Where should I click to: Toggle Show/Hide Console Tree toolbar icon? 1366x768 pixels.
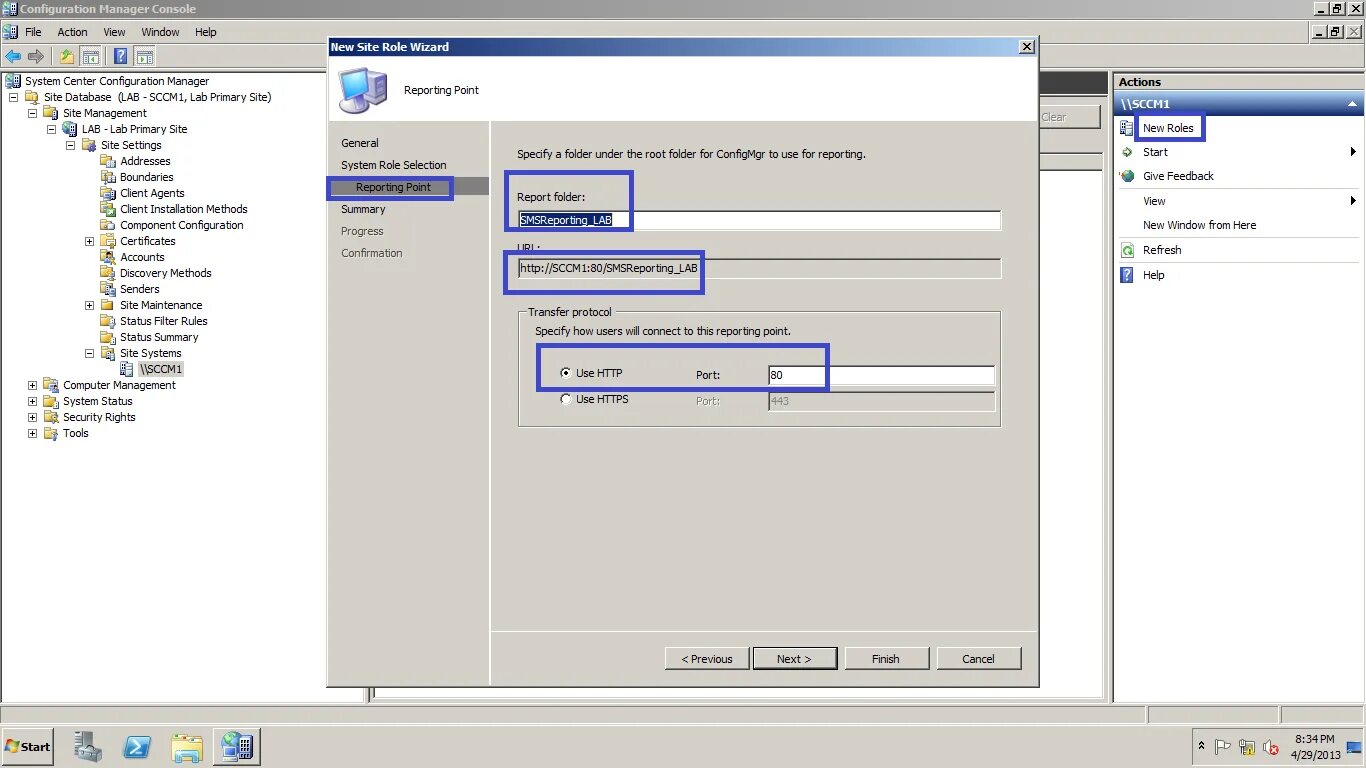coord(91,56)
